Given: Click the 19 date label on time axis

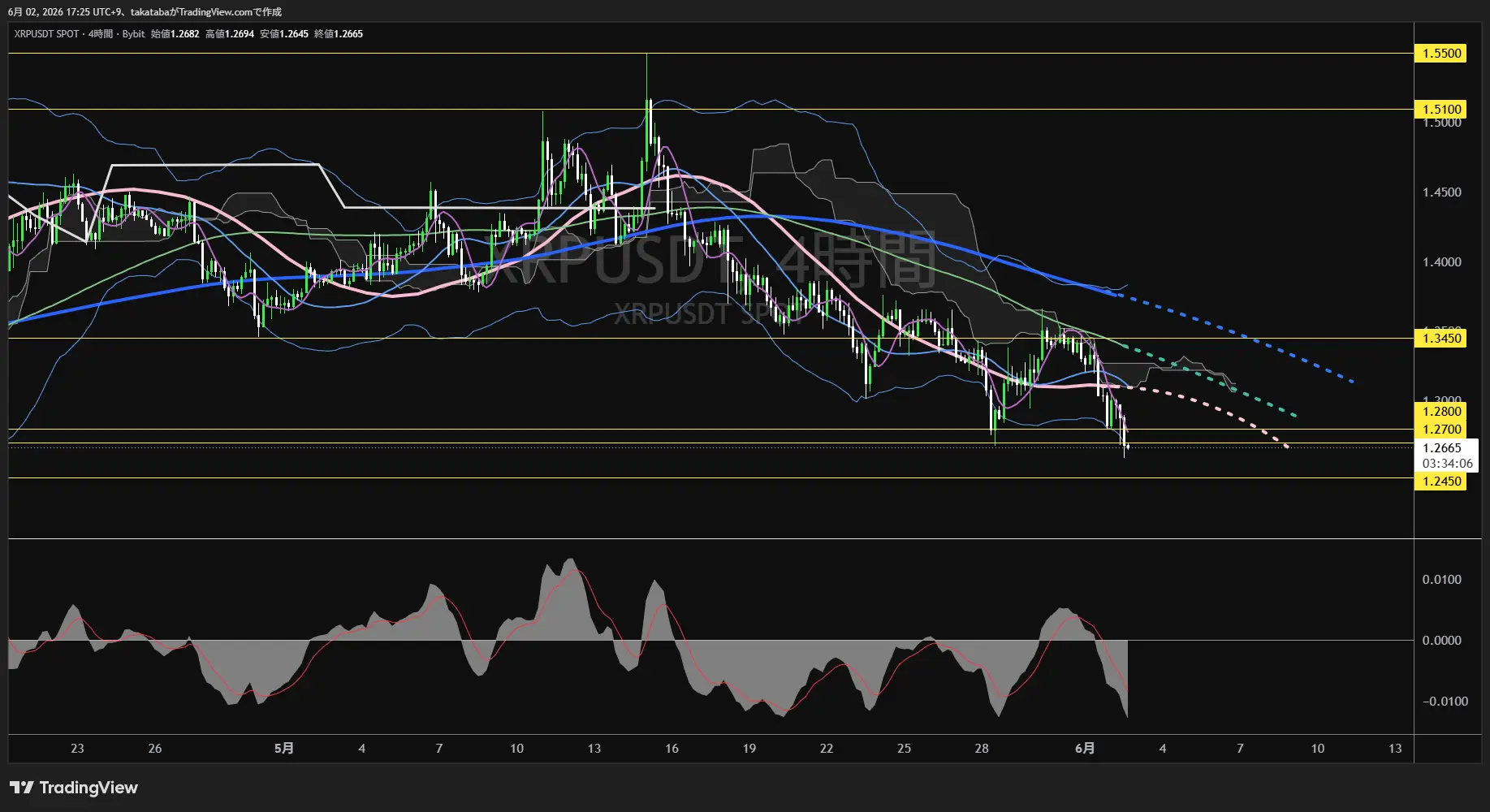Looking at the screenshot, I should (x=749, y=749).
